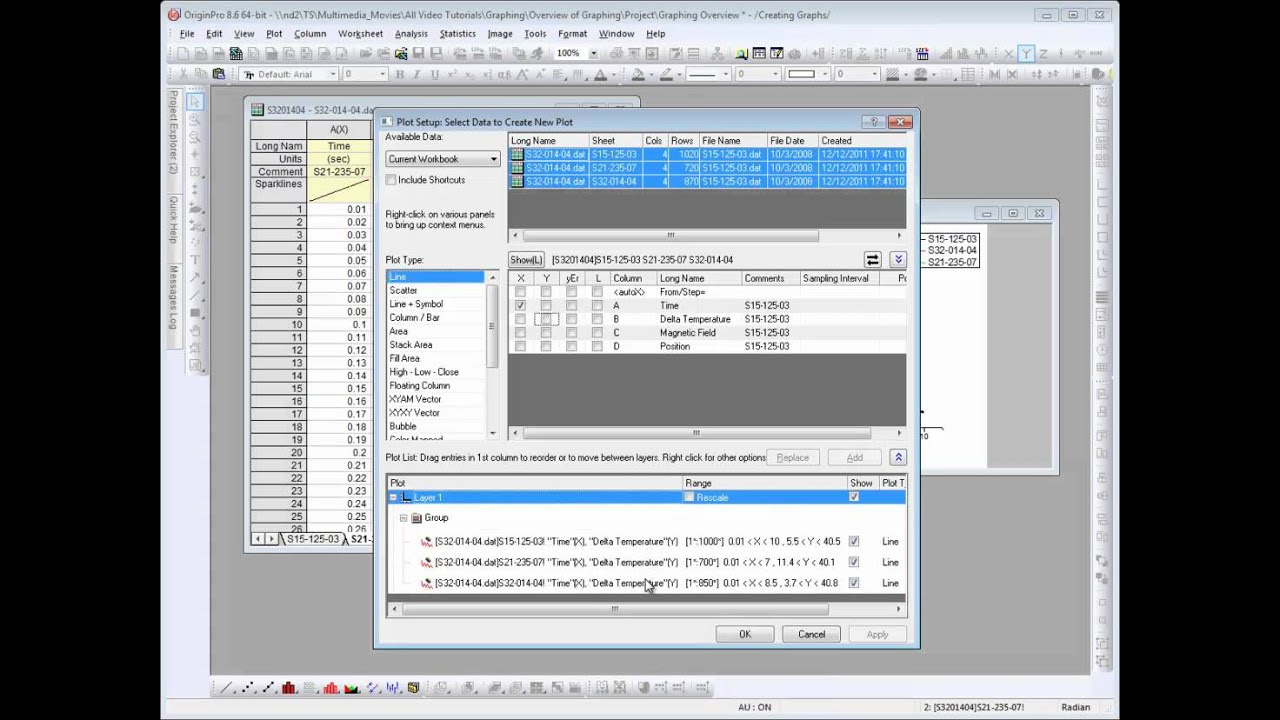Image resolution: width=1280 pixels, height=720 pixels.
Task: Check X box for Delta Temperature row
Action: (520, 319)
